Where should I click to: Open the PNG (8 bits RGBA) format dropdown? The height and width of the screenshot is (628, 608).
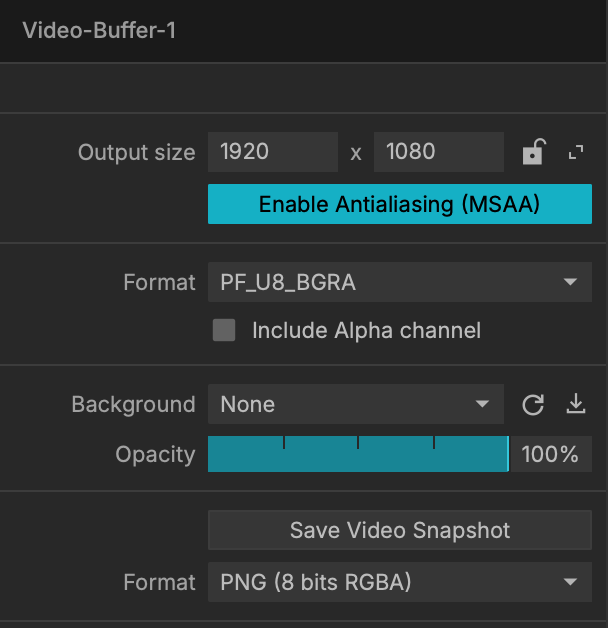coord(400,582)
